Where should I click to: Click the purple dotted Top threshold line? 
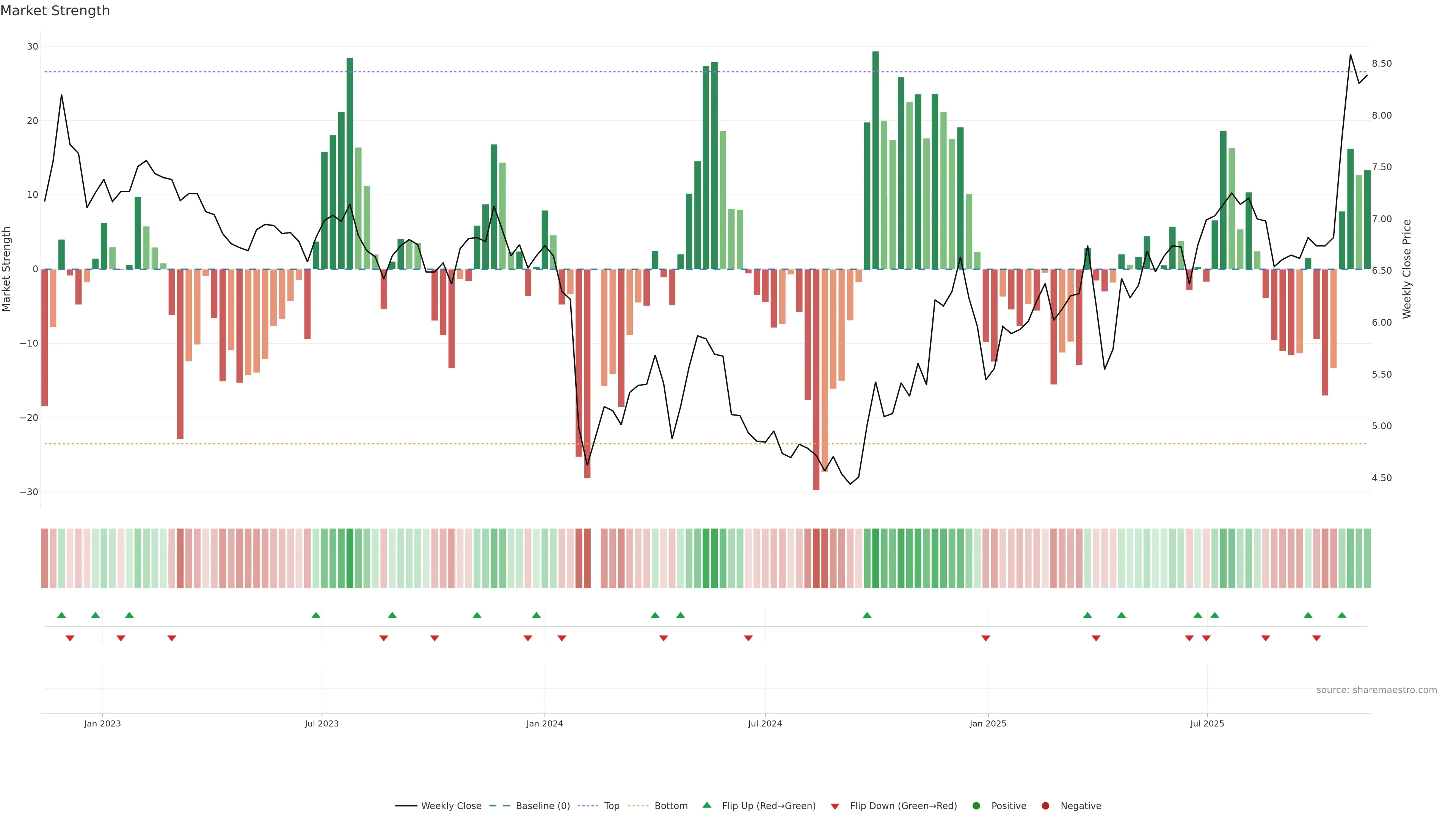[565, 72]
